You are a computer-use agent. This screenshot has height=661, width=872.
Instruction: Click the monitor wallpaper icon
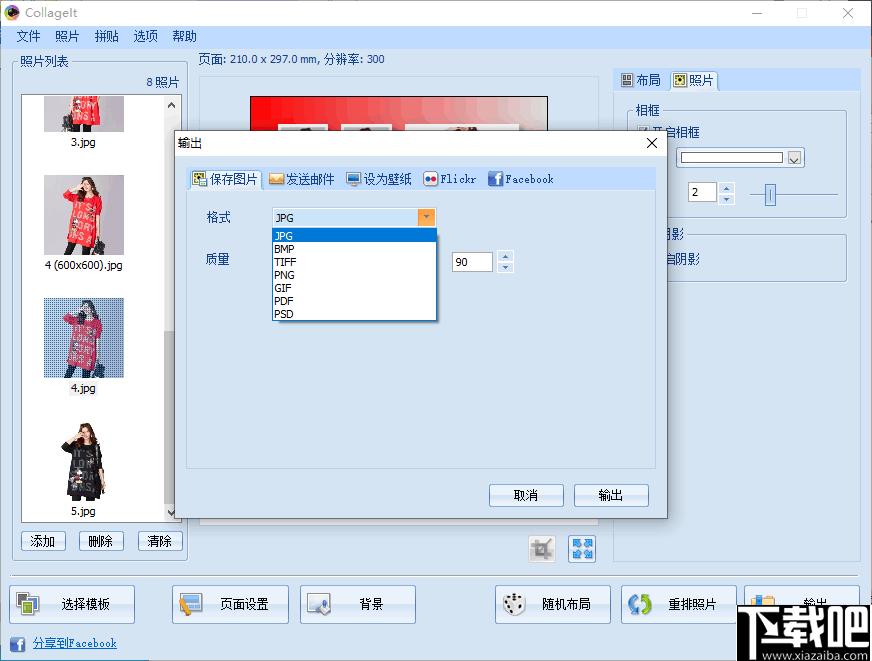point(353,179)
